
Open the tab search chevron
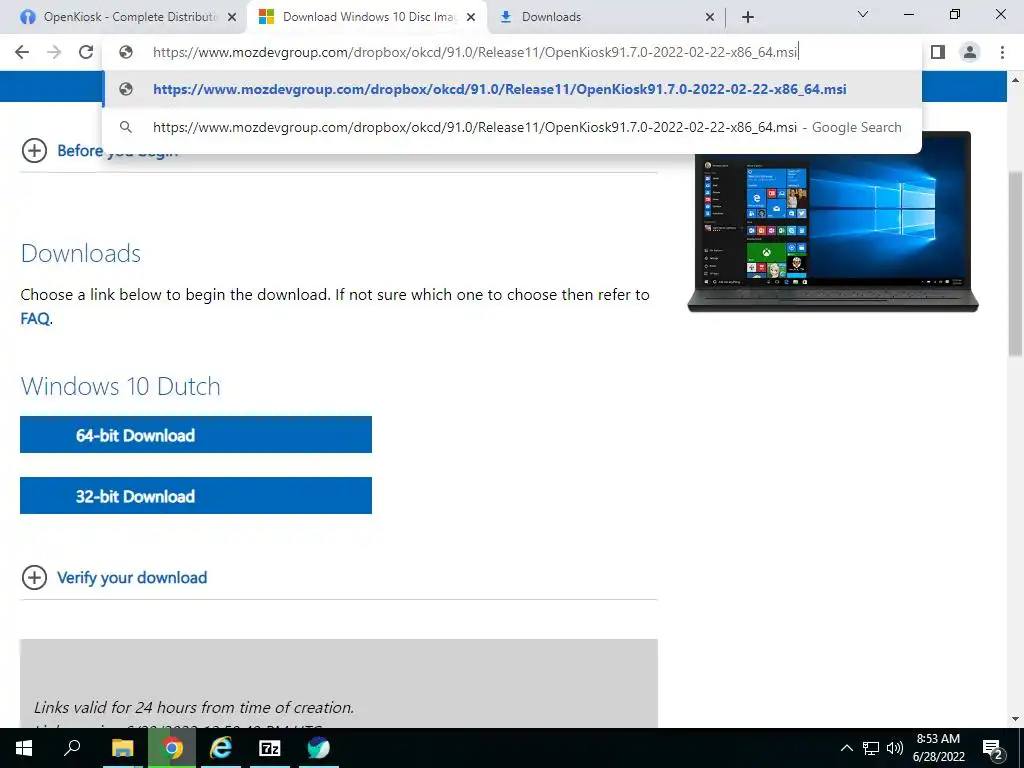(863, 14)
